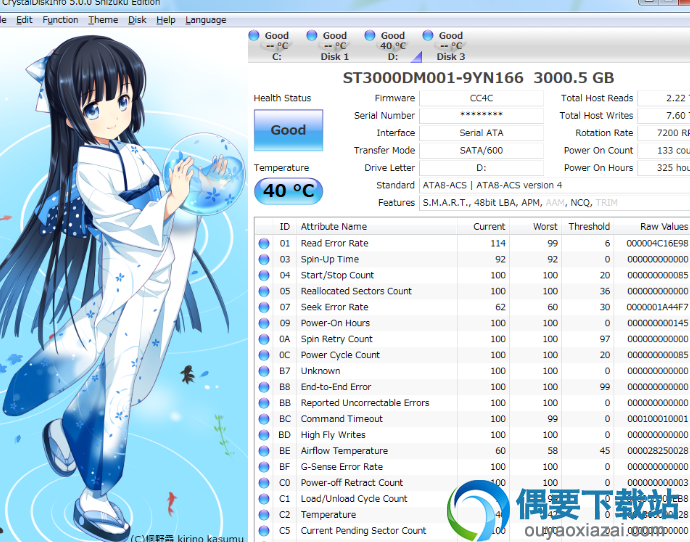Select the Disk 3 status orb
Viewport: 690px width, 542px height.
click(428, 35)
